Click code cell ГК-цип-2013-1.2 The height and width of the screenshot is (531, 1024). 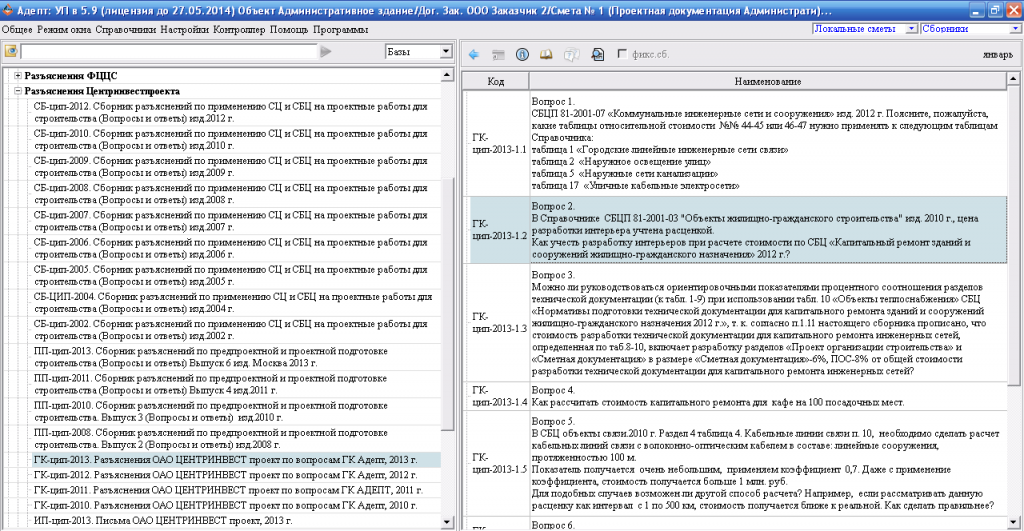tap(499, 230)
